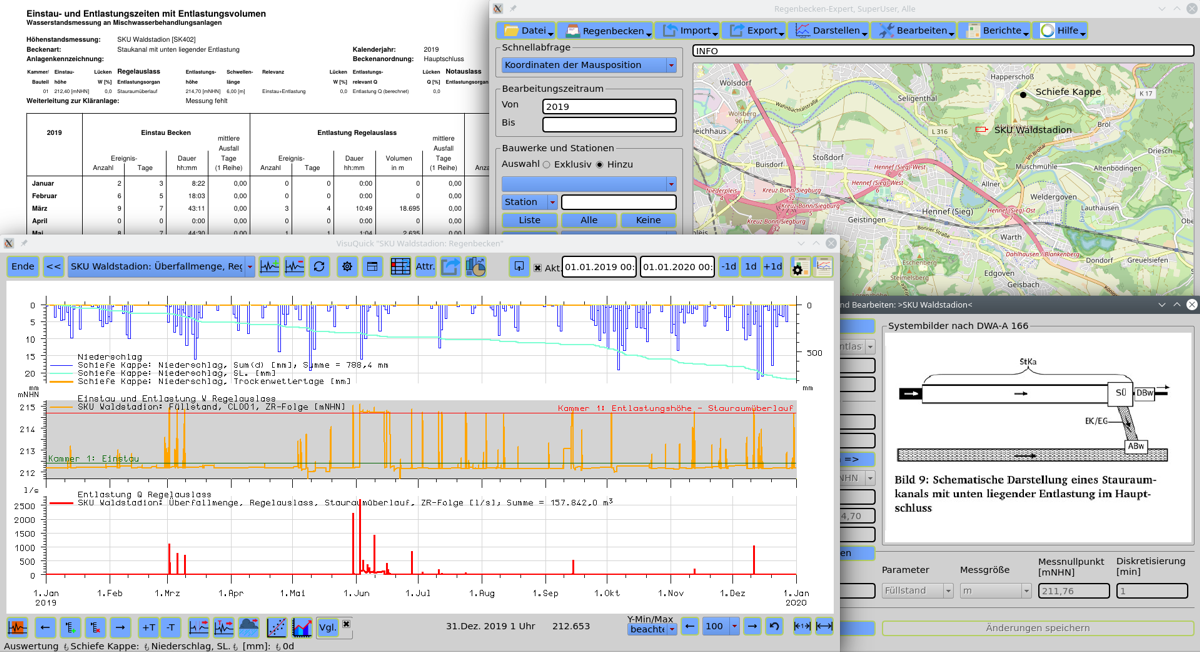Click the cloud rain icon in bottom toolbar

pyautogui.click(x=248, y=627)
